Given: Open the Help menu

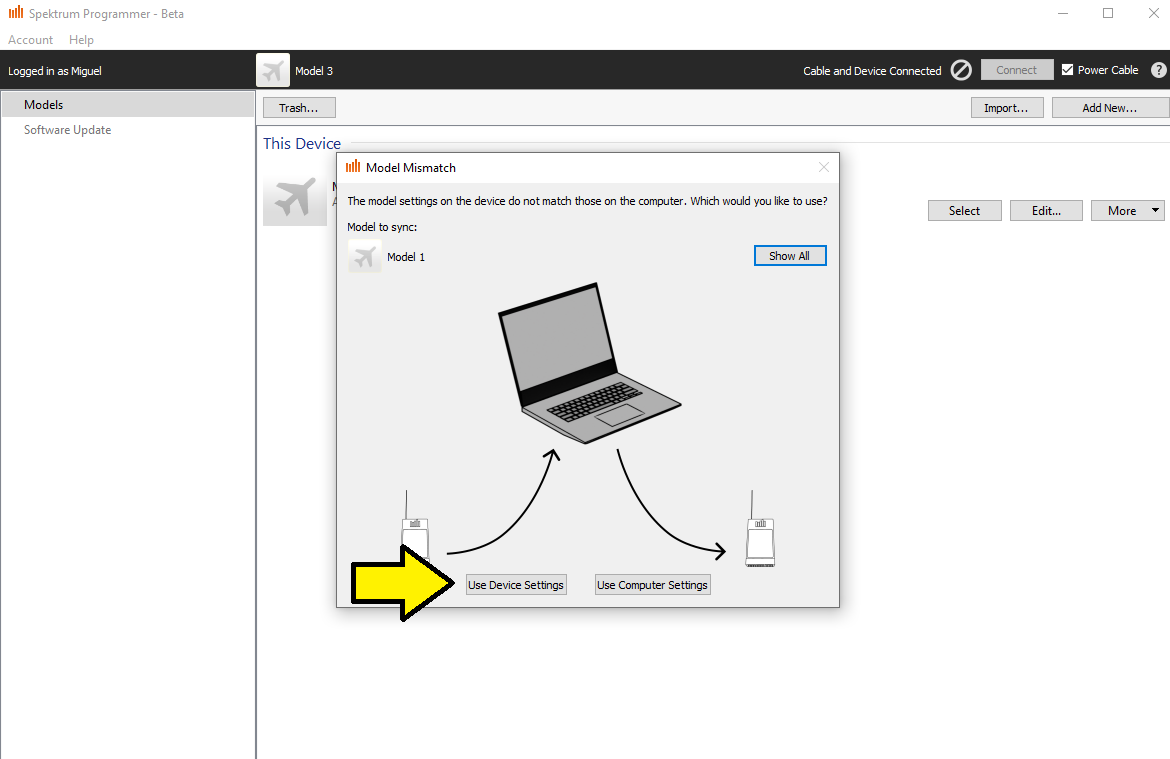Looking at the screenshot, I should coord(81,40).
